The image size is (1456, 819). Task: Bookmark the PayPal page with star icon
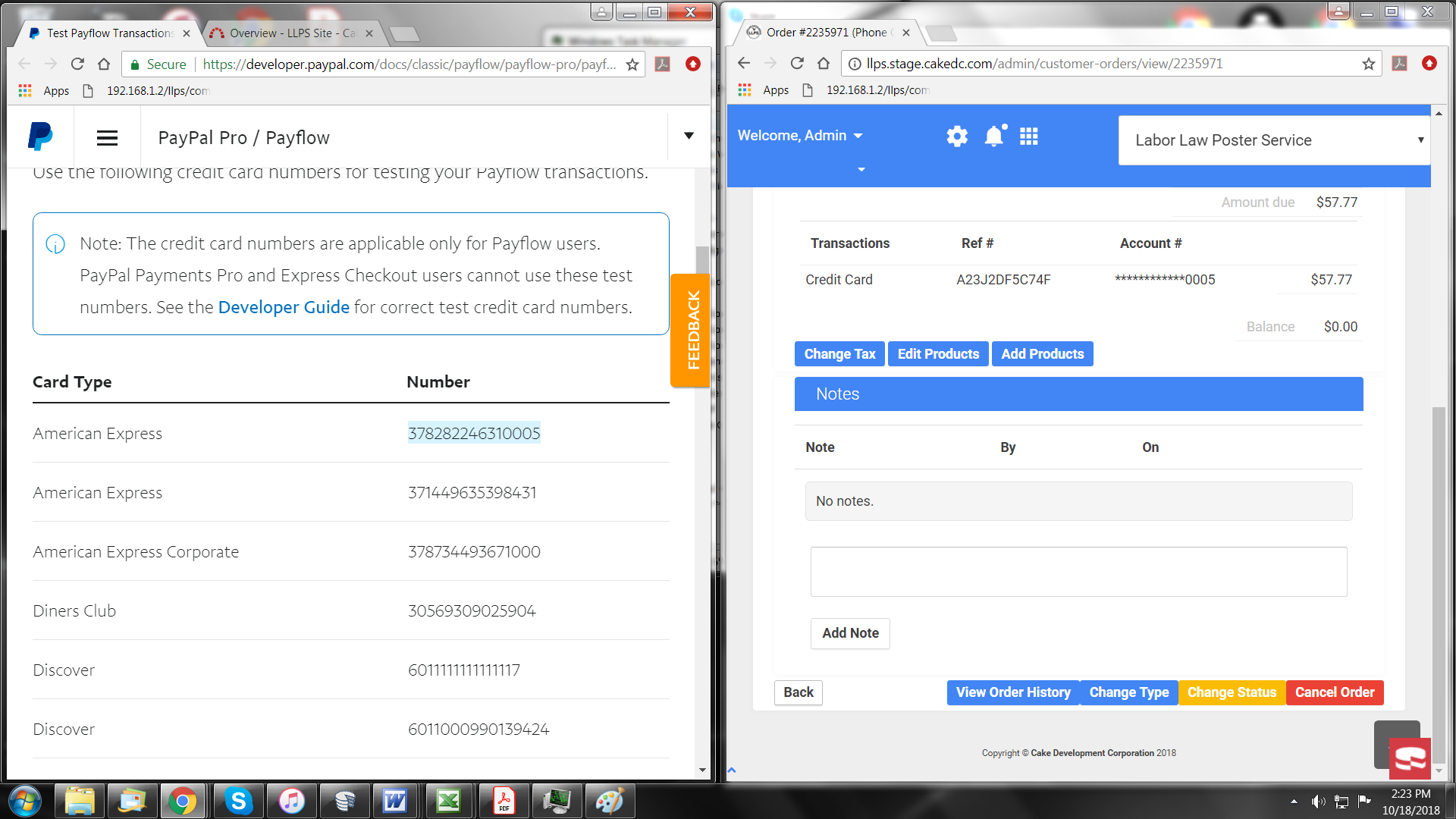coord(632,64)
